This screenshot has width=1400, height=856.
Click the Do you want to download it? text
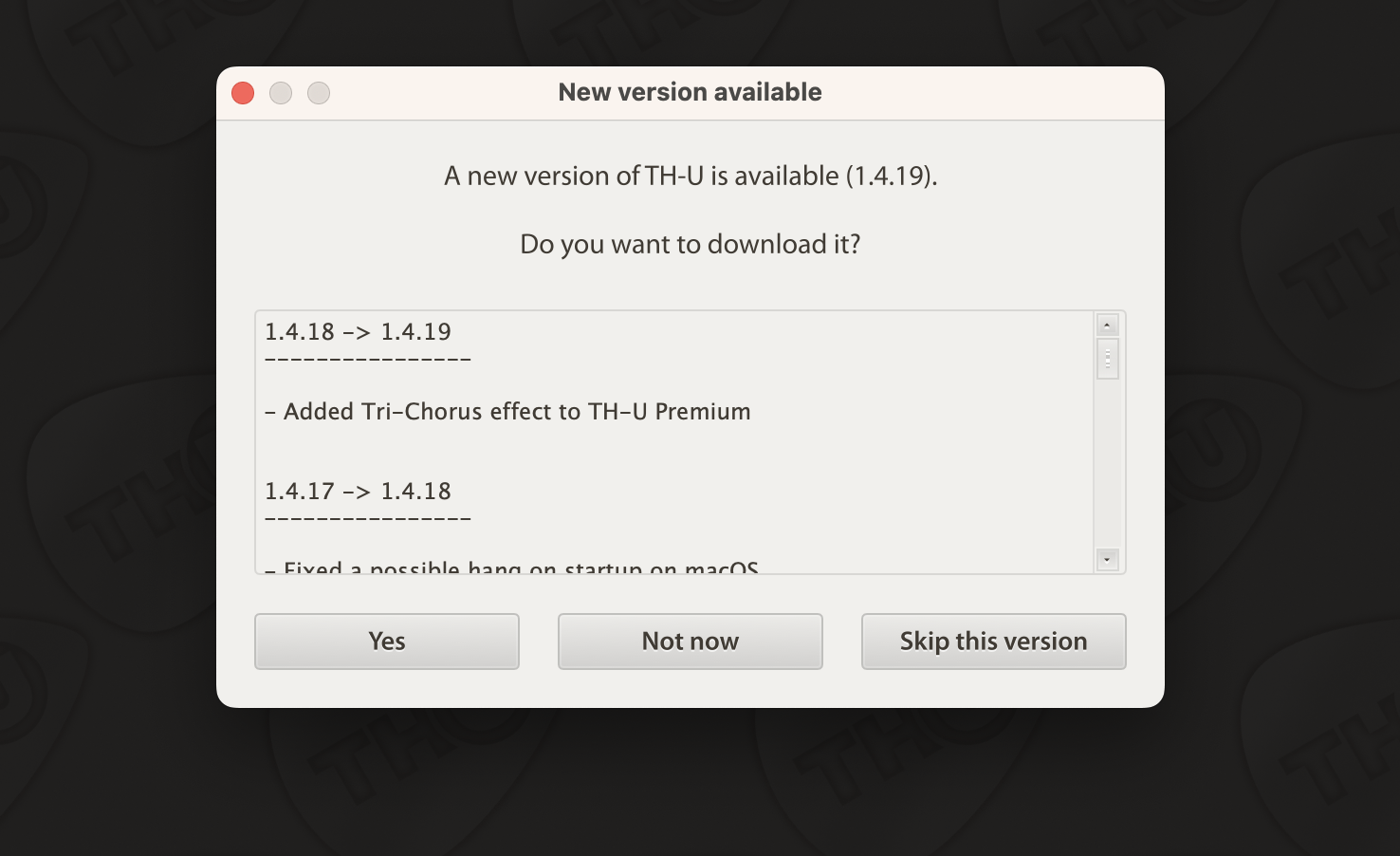(691, 244)
